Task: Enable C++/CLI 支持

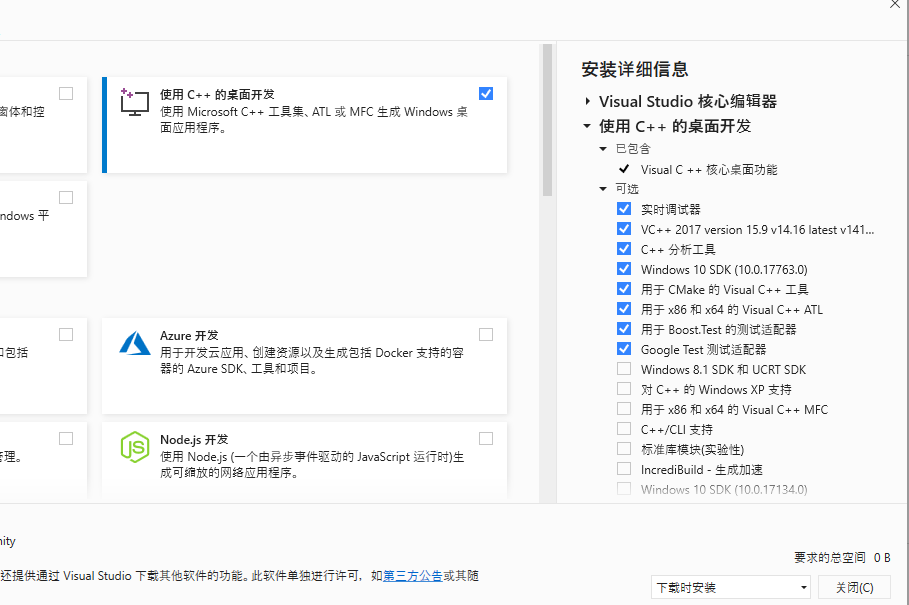Action: (624, 429)
